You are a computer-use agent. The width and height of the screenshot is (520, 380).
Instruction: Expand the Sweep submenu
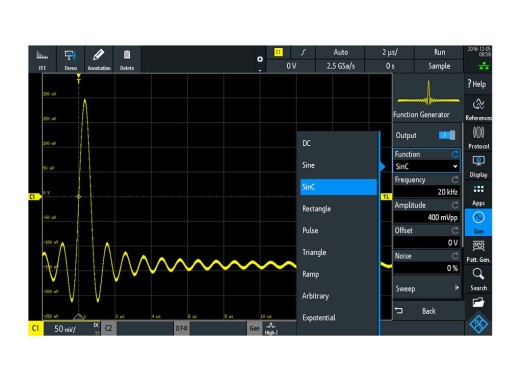[427, 288]
